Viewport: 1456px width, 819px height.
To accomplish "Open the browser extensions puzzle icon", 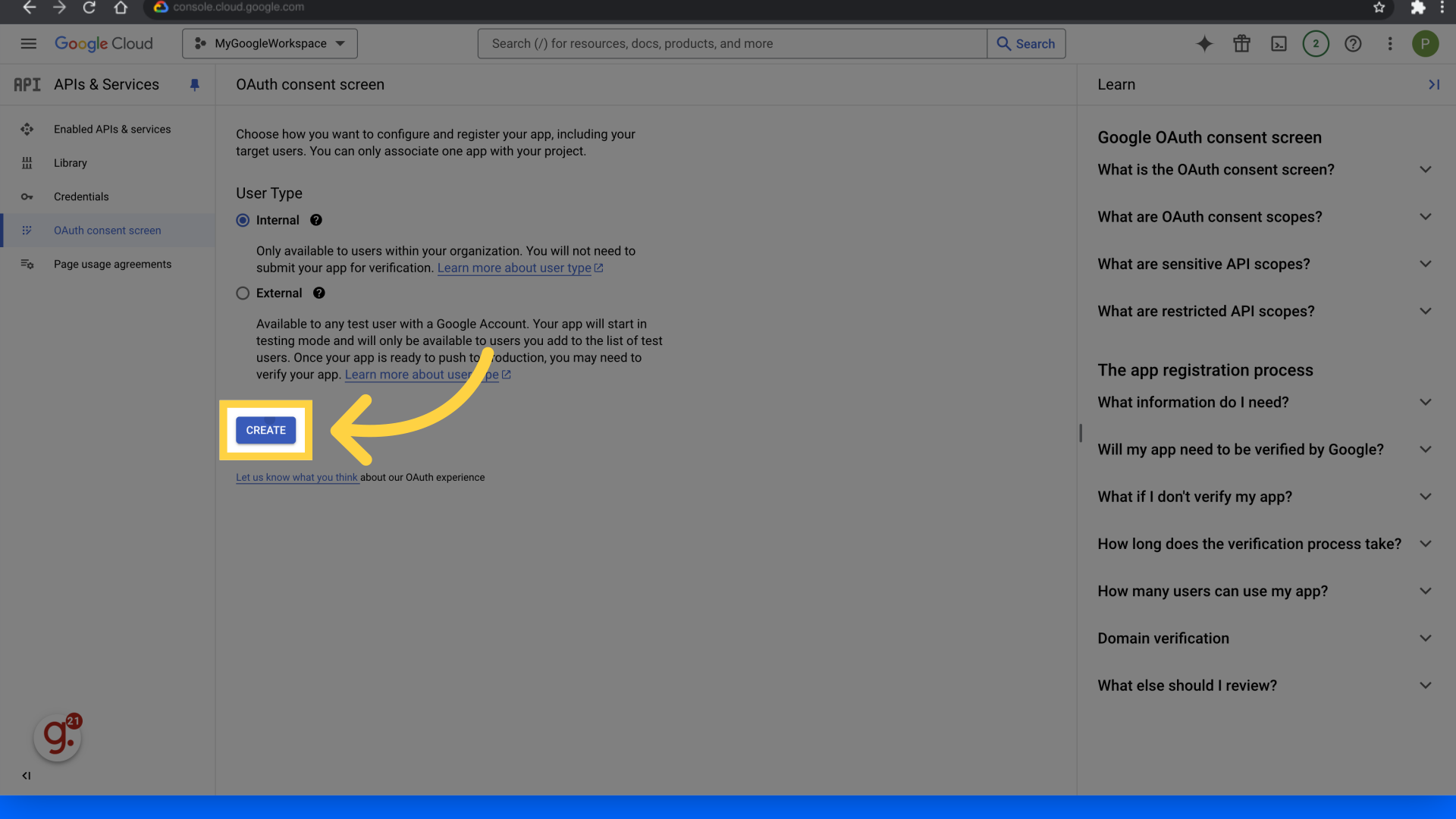I will click(x=1417, y=8).
